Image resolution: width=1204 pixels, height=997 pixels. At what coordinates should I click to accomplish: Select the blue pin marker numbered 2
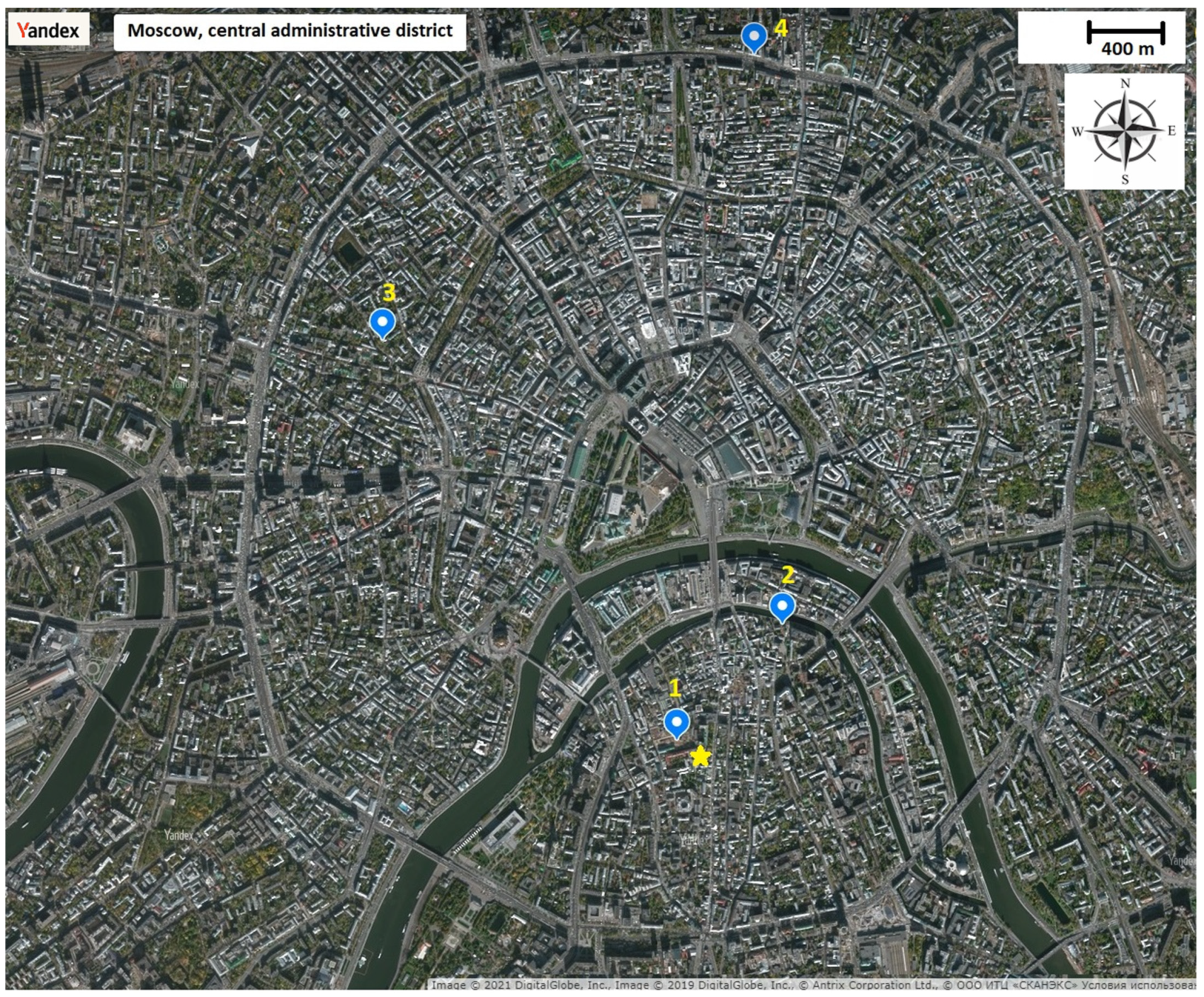[x=782, y=606]
